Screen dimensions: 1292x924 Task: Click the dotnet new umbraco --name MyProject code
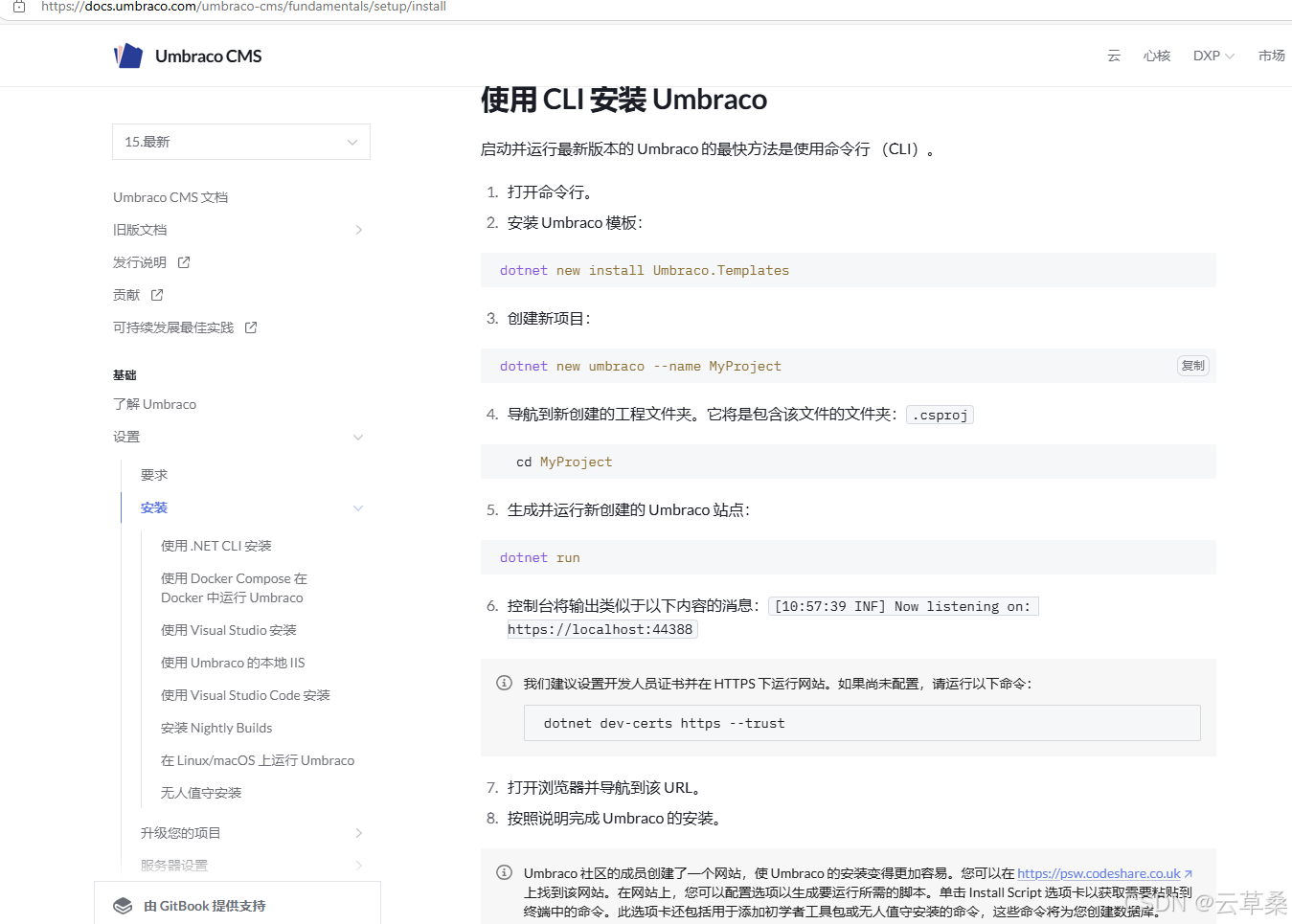pos(641,367)
